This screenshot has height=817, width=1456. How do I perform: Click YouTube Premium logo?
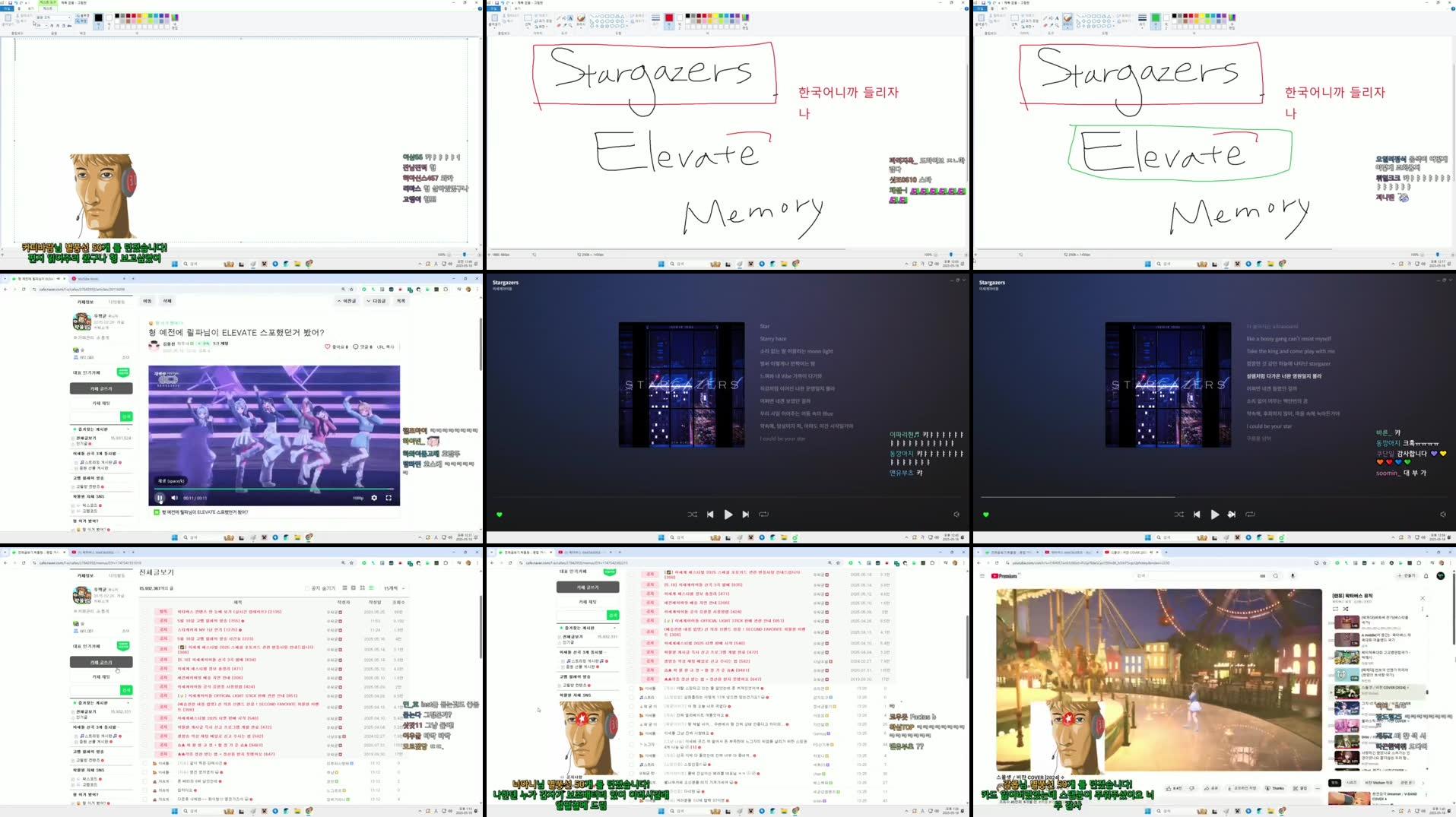click(x=1004, y=576)
